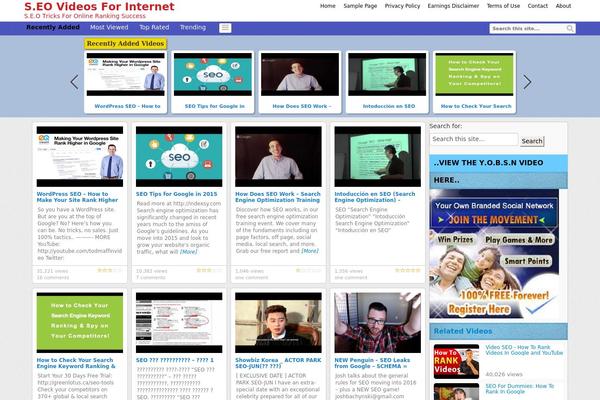Click the Recently Added Videos yellow heading
This screenshot has height=400, width=600.
[x=126, y=44]
